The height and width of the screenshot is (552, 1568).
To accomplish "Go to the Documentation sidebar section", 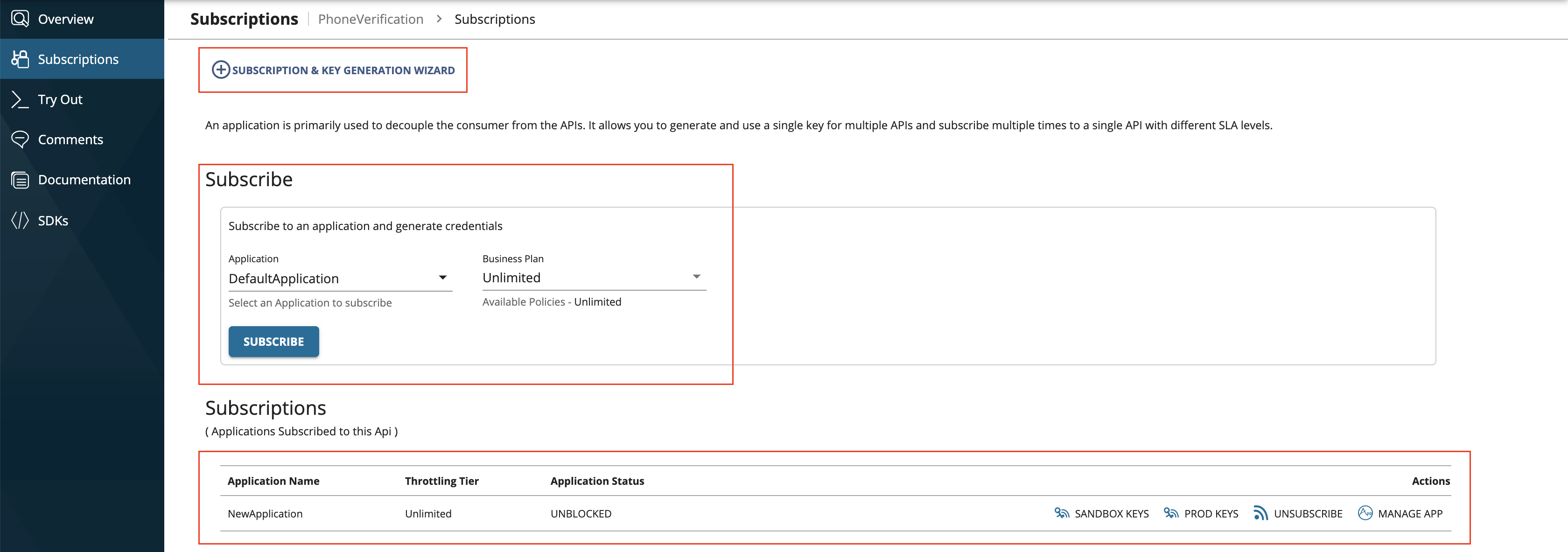I will pos(84,180).
